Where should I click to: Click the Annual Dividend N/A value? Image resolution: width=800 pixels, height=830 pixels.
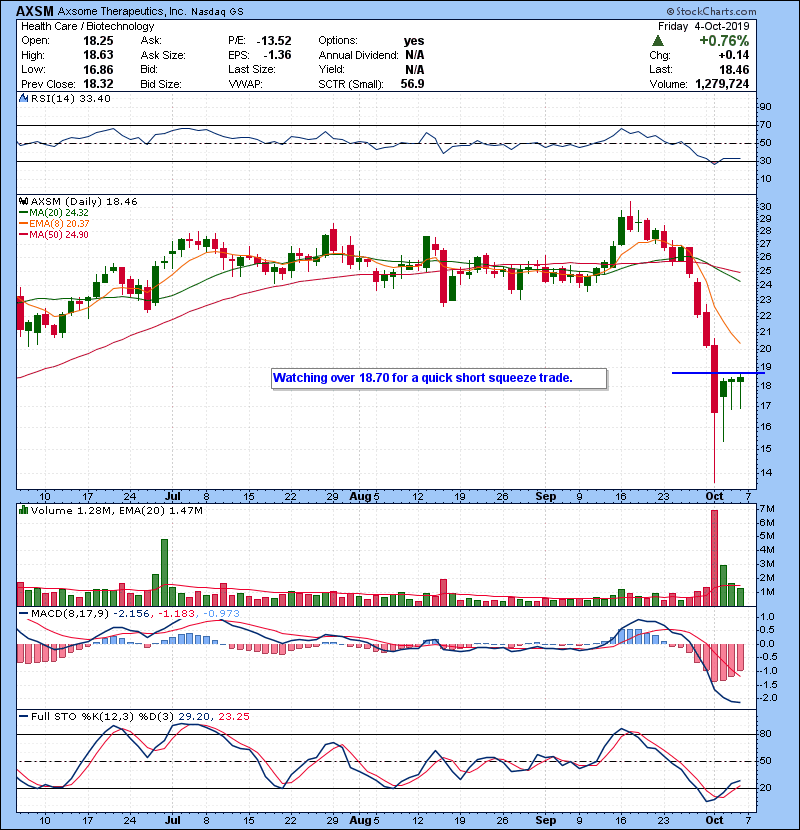pos(415,55)
